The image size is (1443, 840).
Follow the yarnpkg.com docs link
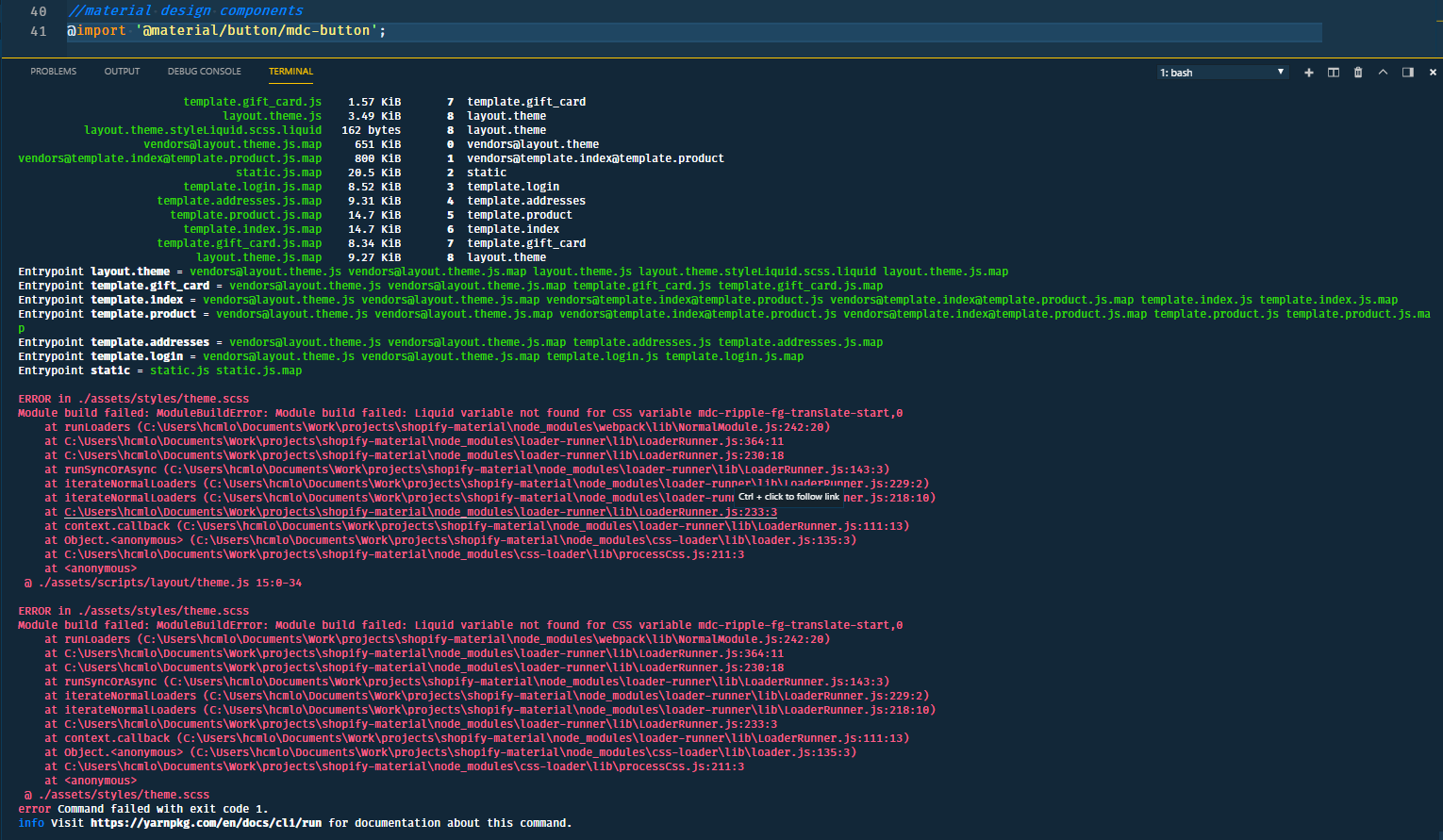point(206,823)
